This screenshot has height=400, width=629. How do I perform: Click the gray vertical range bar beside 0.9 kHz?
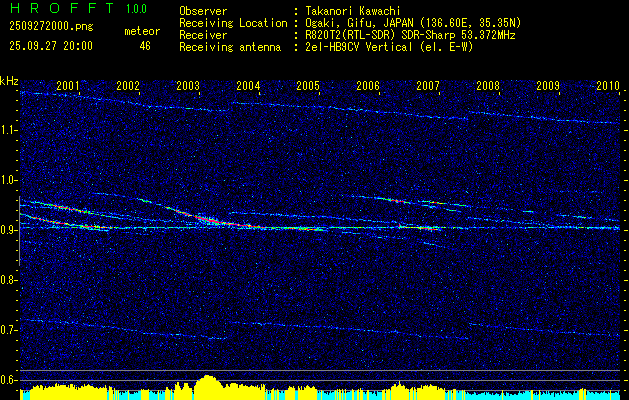19,231
